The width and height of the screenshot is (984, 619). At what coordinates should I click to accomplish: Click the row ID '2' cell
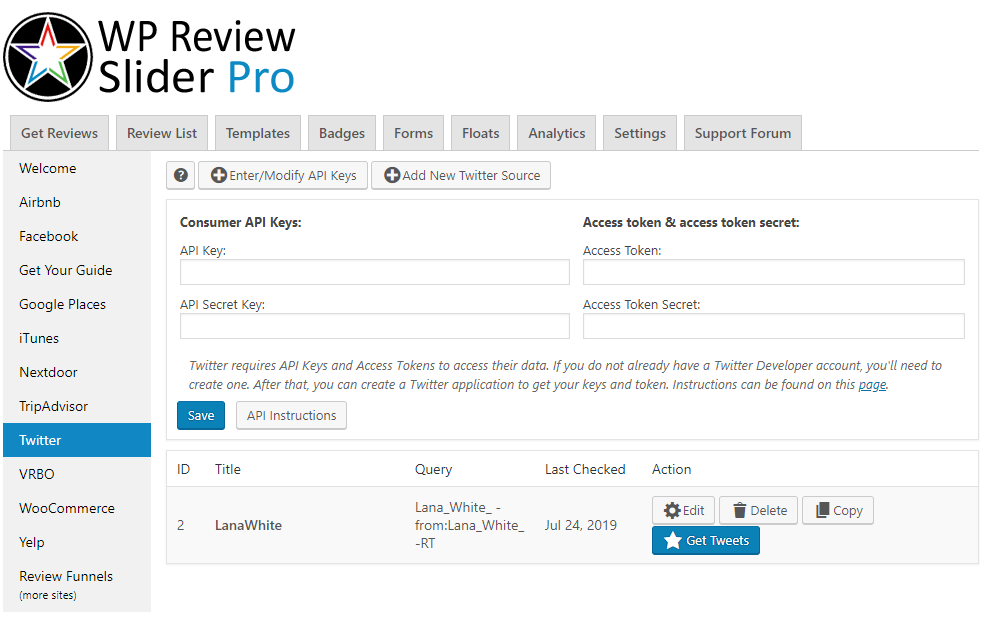point(181,525)
